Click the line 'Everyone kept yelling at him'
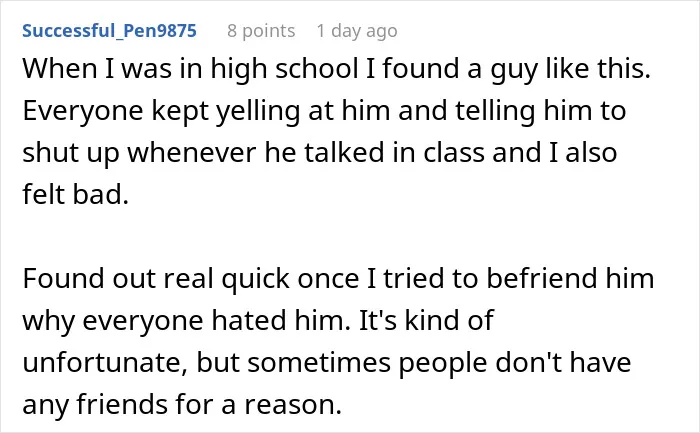The width and height of the screenshot is (700, 433). [324, 111]
